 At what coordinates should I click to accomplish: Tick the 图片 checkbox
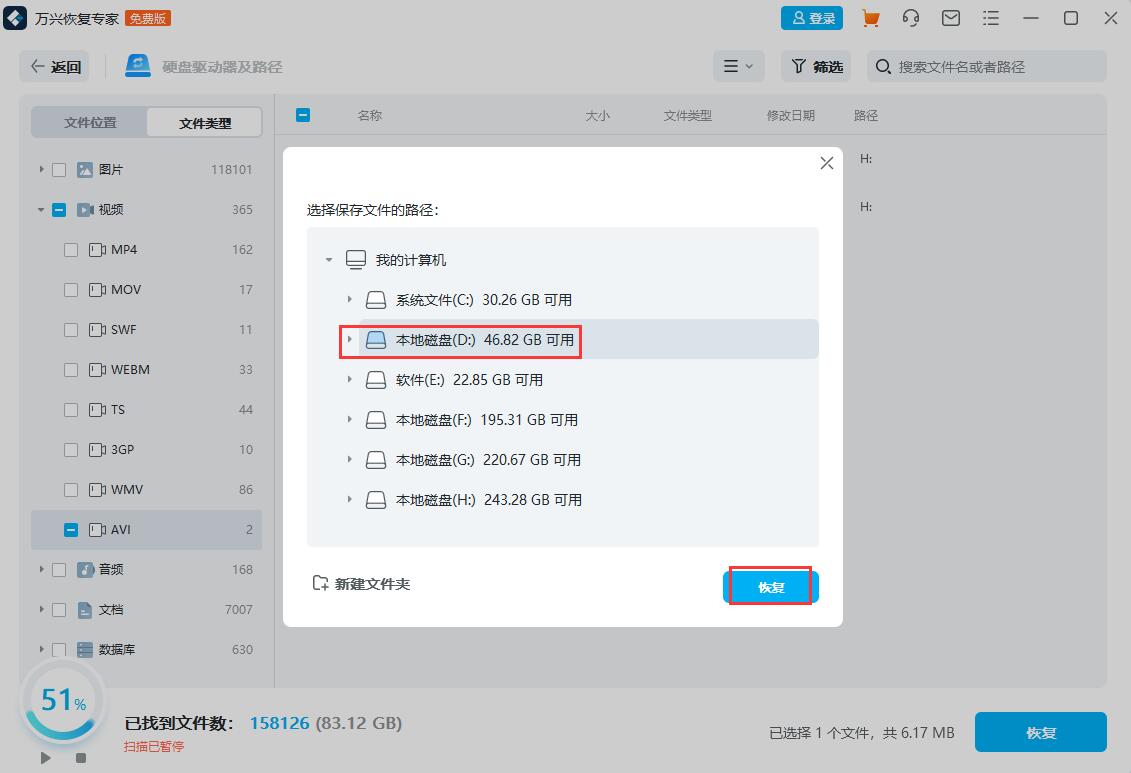pos(59,170)
